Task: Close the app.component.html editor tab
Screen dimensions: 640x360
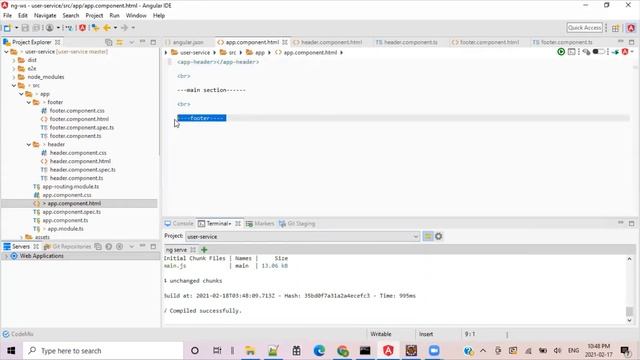Action: (x=285, y=42)
